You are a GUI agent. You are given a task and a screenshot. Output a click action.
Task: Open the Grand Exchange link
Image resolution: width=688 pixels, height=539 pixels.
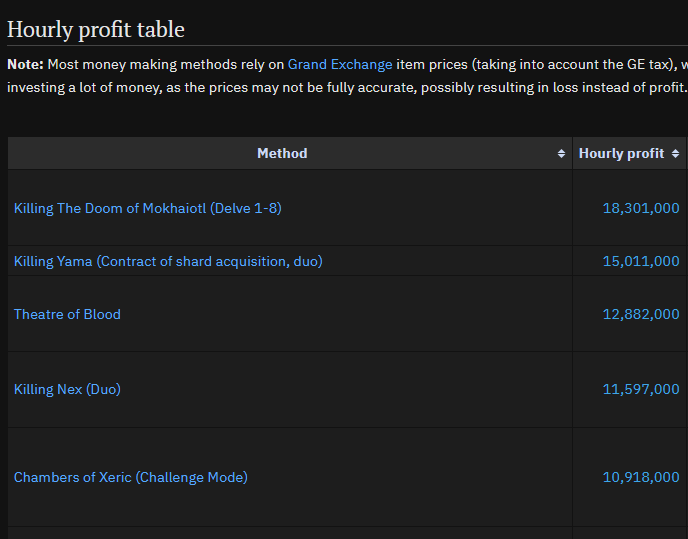[340, 64]
